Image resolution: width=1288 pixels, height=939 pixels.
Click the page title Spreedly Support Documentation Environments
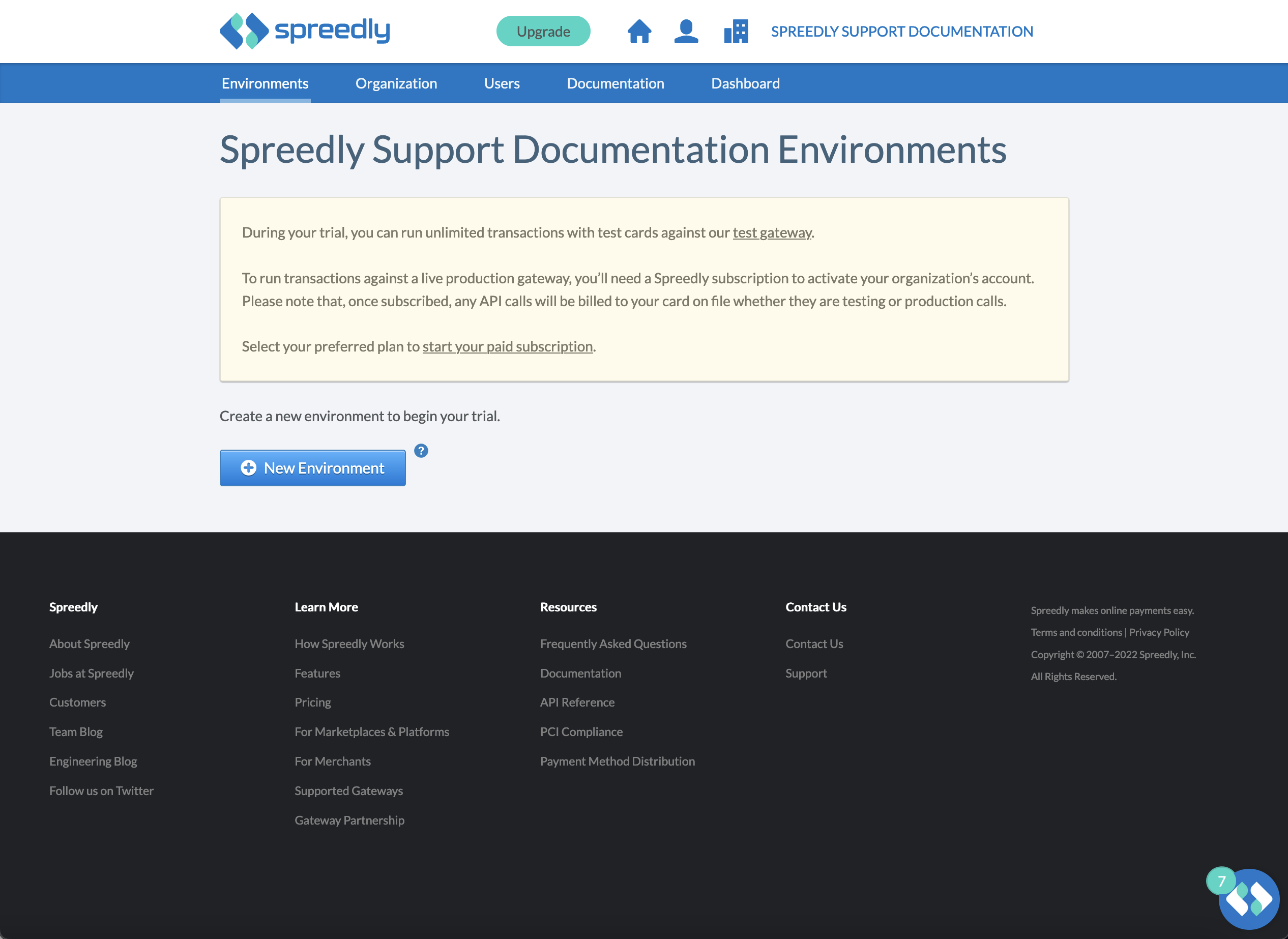[x=613, y=150]
